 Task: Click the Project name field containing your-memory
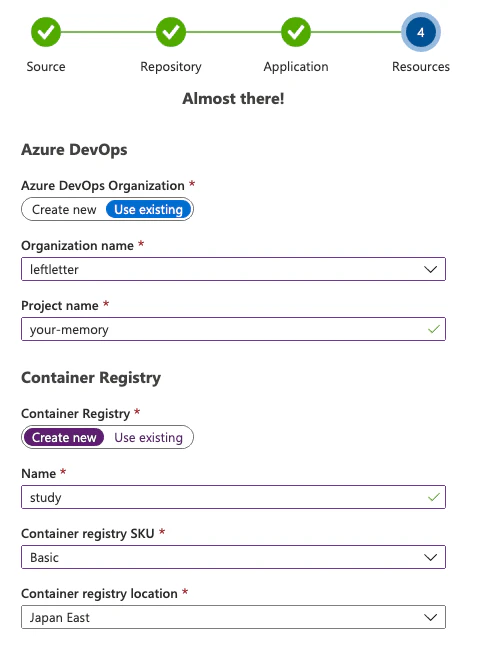[x=233, y=330]
